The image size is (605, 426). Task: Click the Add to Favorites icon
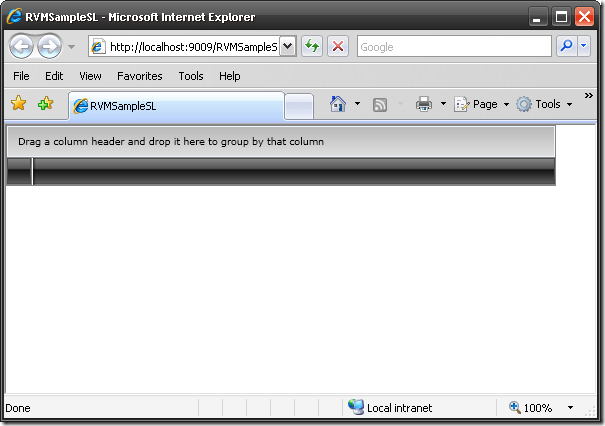(x=45, y=104)
